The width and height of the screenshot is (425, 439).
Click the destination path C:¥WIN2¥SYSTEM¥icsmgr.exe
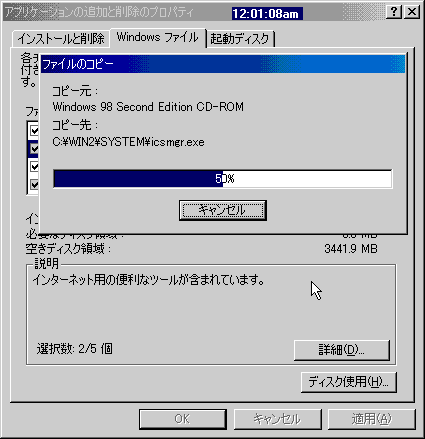128,142
